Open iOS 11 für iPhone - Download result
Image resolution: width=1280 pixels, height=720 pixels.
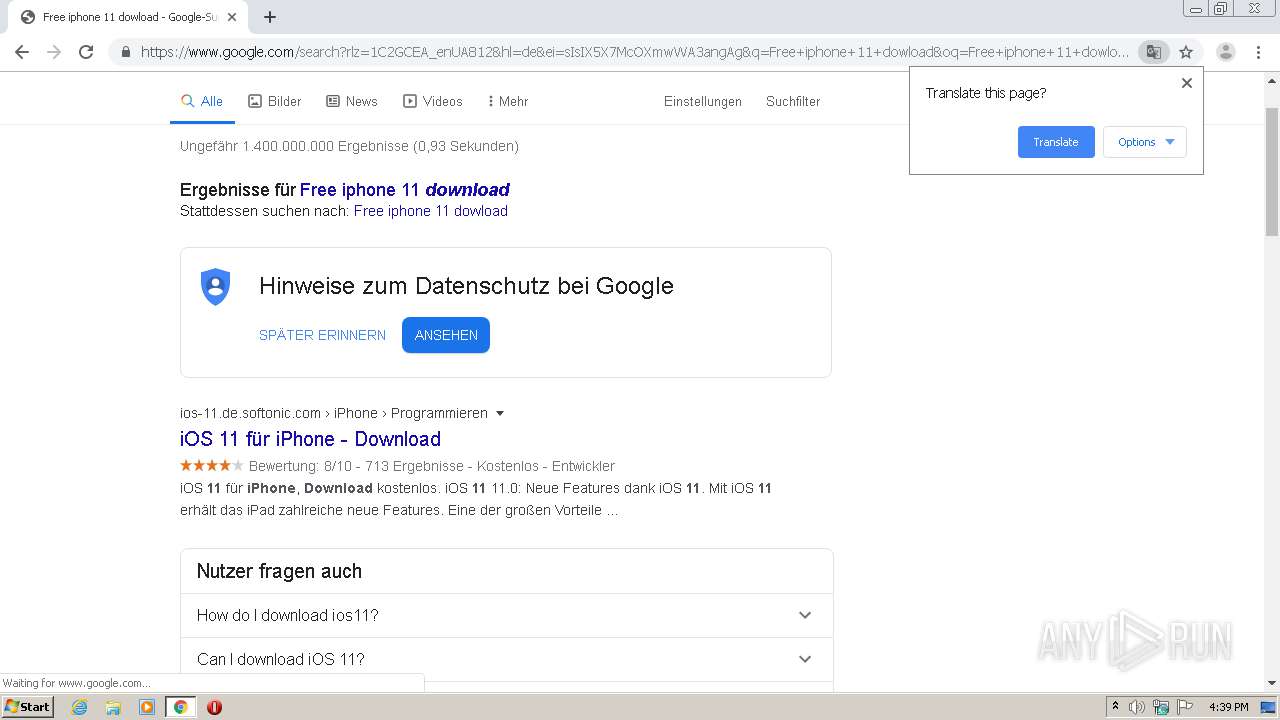click(310, 439)
